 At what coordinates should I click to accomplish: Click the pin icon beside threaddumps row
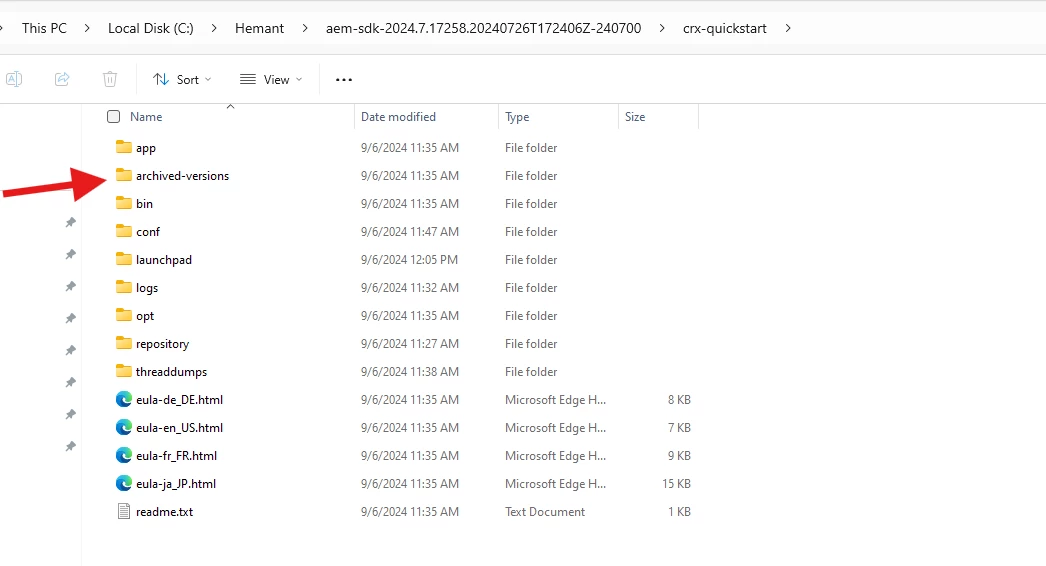[x=70, y=382]
